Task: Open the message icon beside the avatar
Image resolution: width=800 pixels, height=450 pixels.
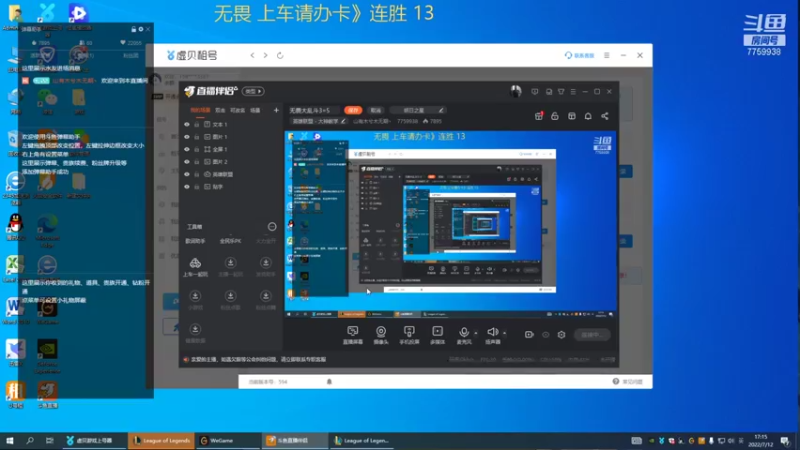Action: [535, 92]
